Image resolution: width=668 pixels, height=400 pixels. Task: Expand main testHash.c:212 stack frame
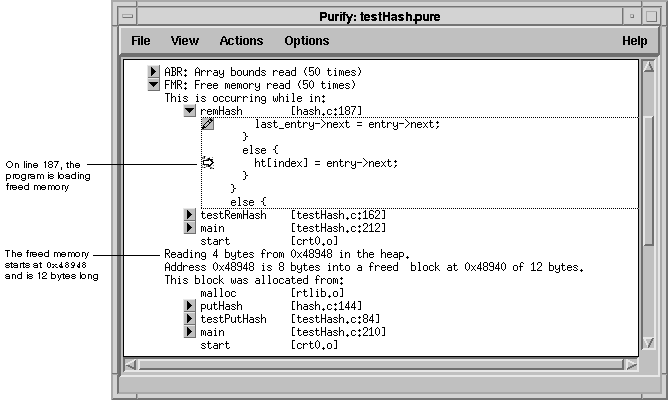click(x=190, y=228)
